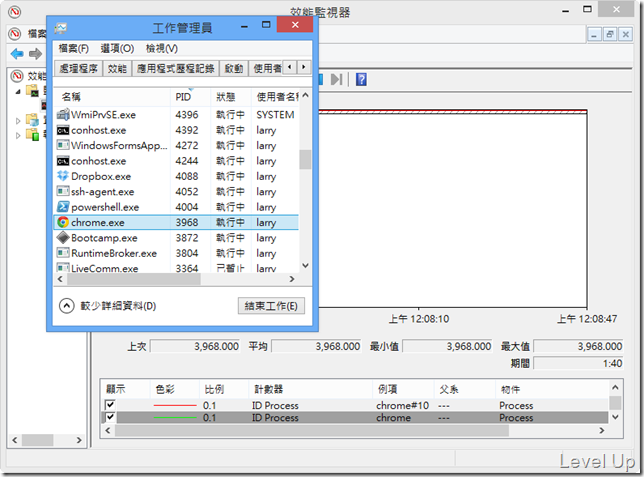Image resolution: width=644 pixels, height=477 pixels.
Task: Click the Performance Monitor back arrow icon
Action: click(17, 54)
